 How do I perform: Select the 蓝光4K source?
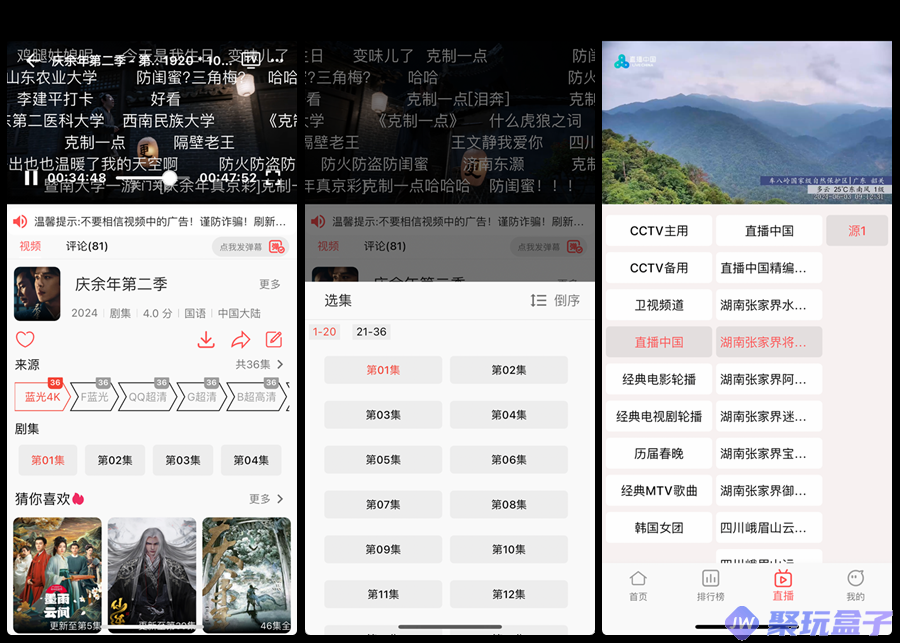42,397
